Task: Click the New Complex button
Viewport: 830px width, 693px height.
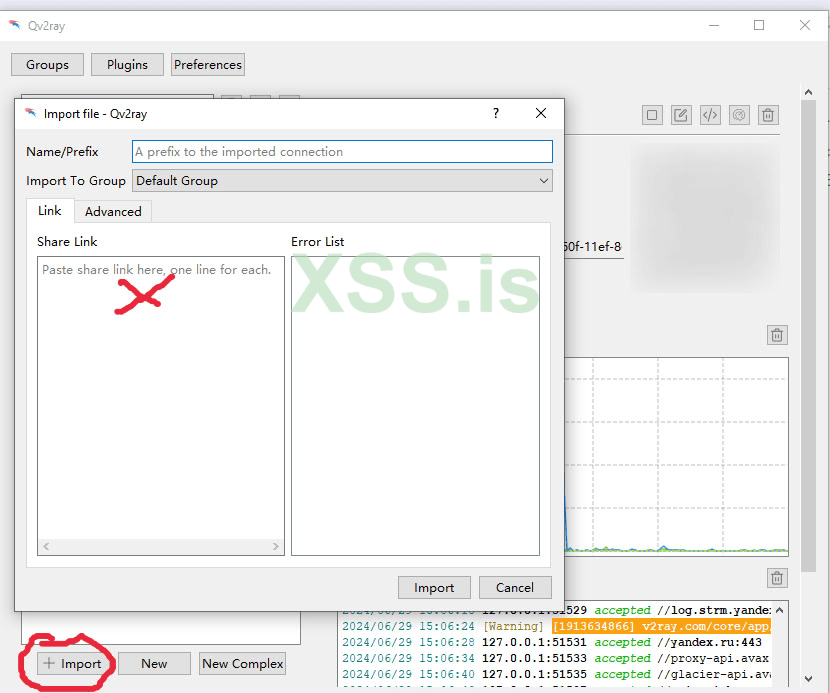Action: point(242,664)
